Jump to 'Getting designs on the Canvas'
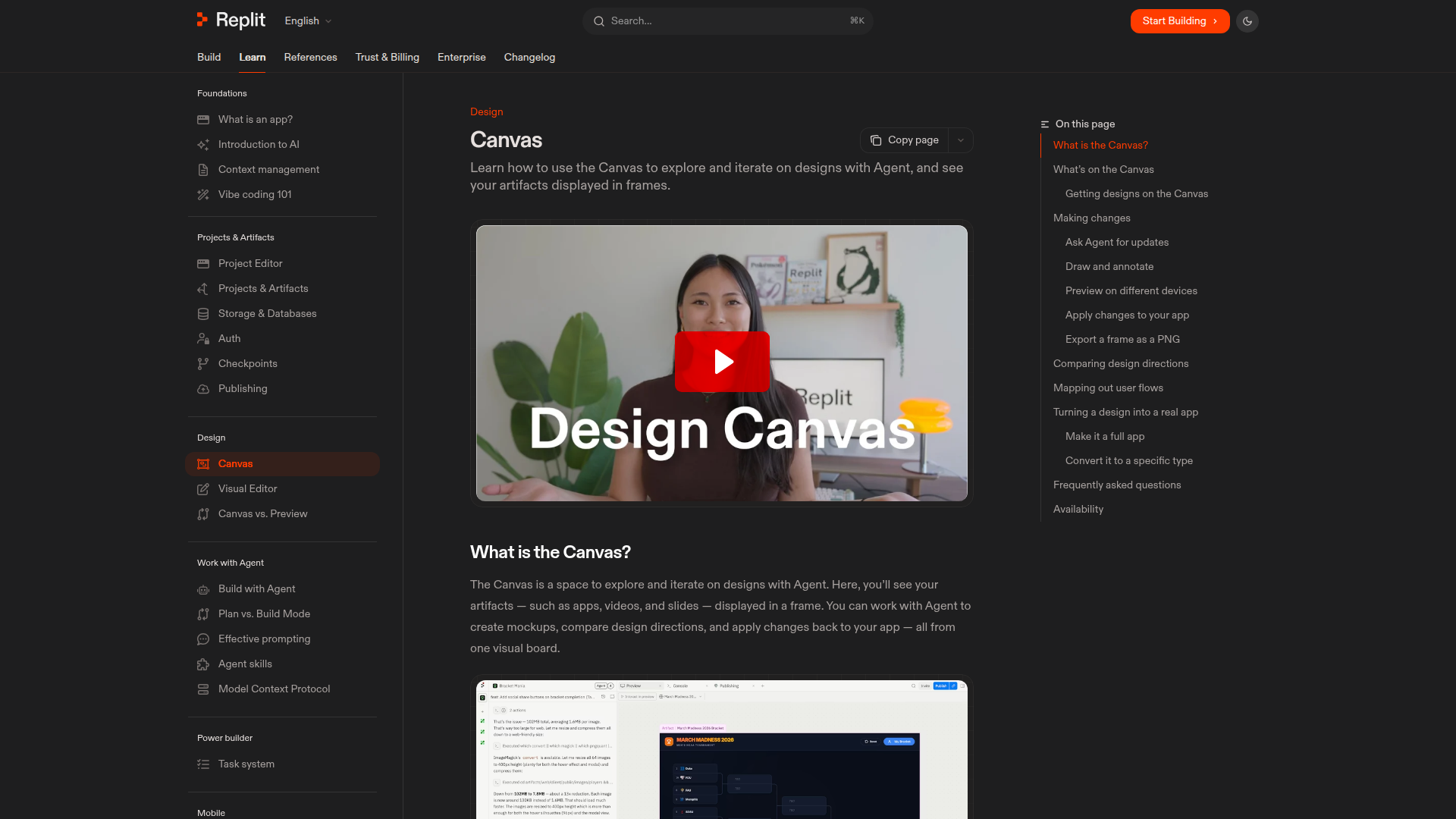Screen dimensions: 1456x819 coord(1137,194)
